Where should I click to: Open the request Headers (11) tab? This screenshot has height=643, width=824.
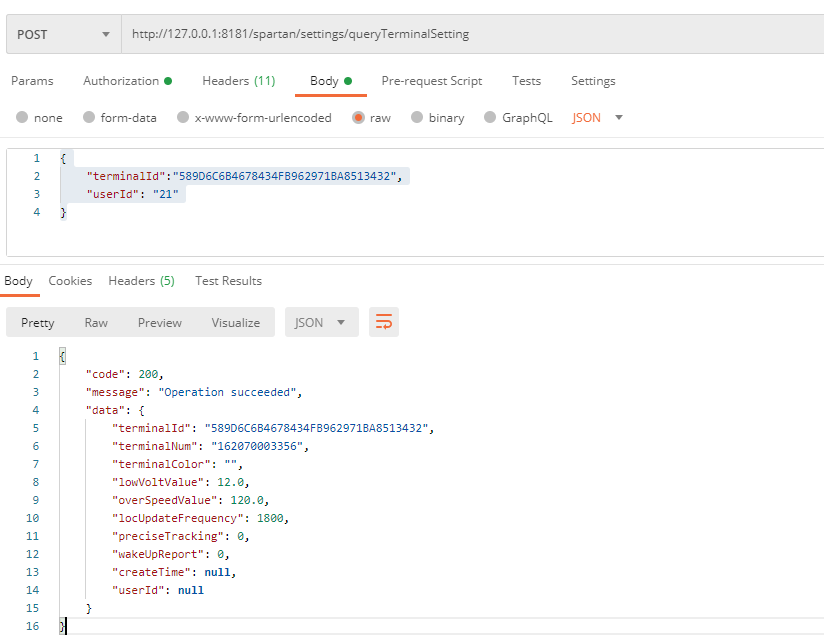[238, 81]
